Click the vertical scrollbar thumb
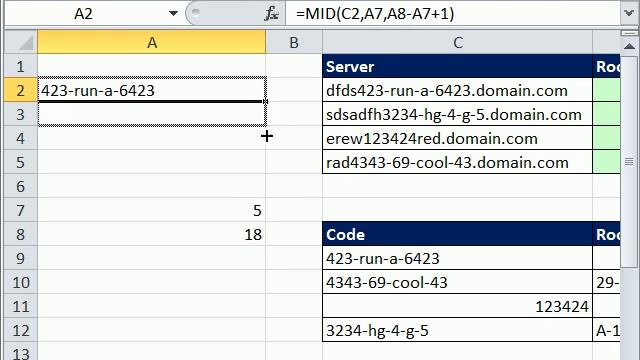640x360 pixels. tap(629, 162)
